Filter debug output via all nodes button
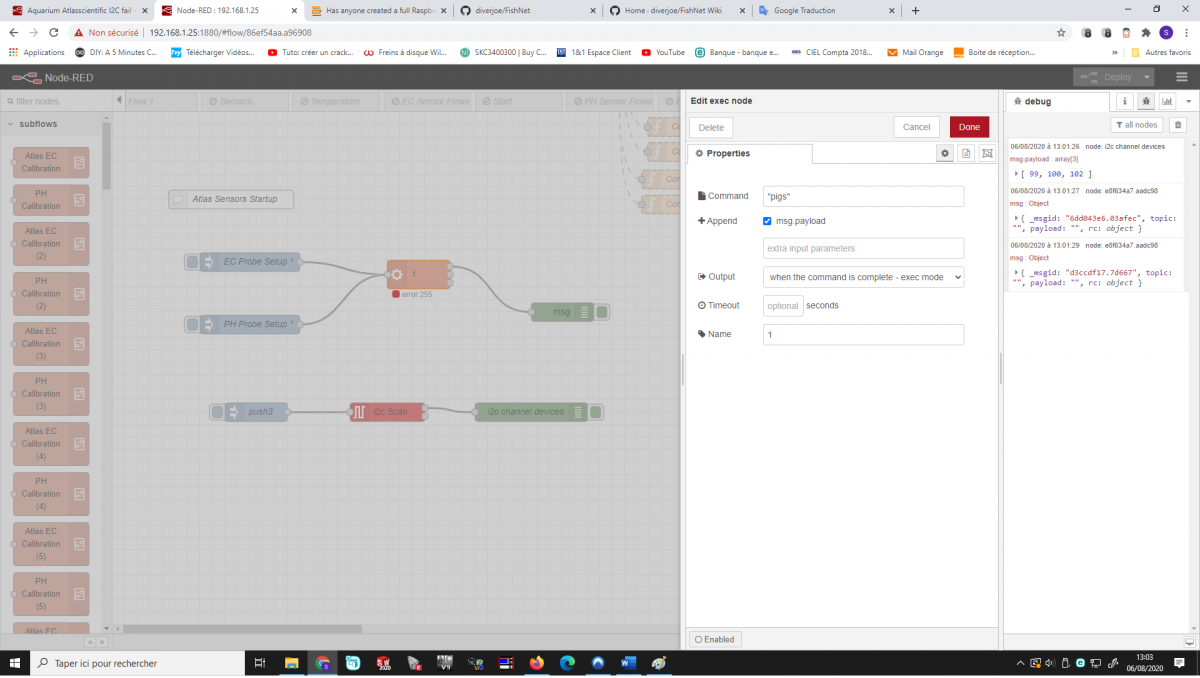The width and height of the screenshot is (1200, 678). tap(1136, 125)
